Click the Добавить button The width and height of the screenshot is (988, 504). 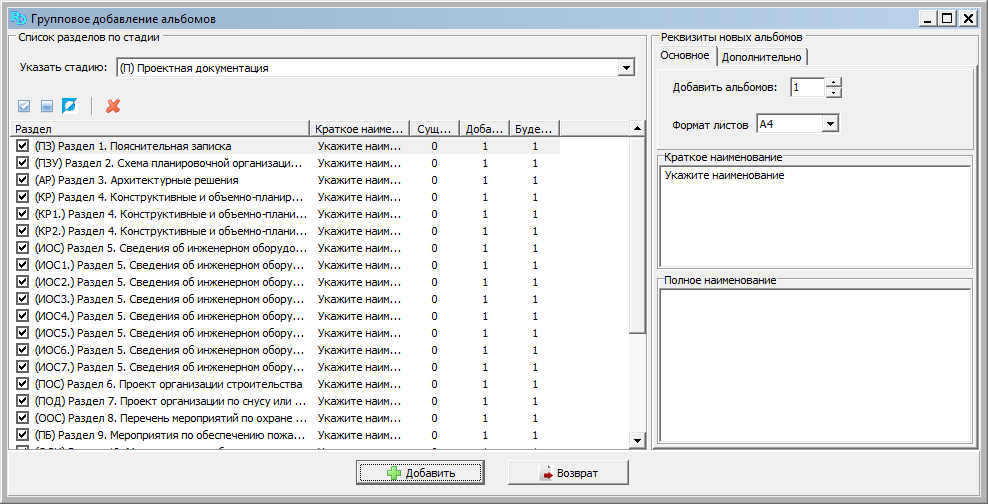pyautogui.click(x=420, y=472)
